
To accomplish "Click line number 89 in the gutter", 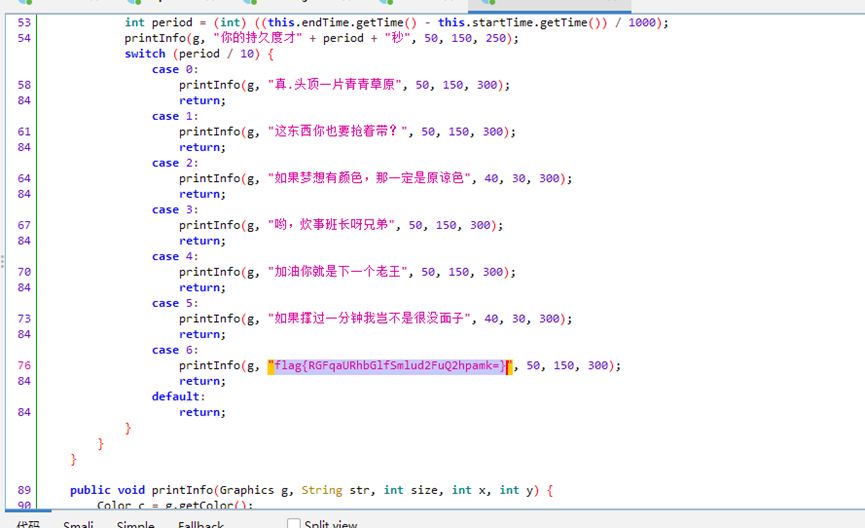I will pos(24,490).
